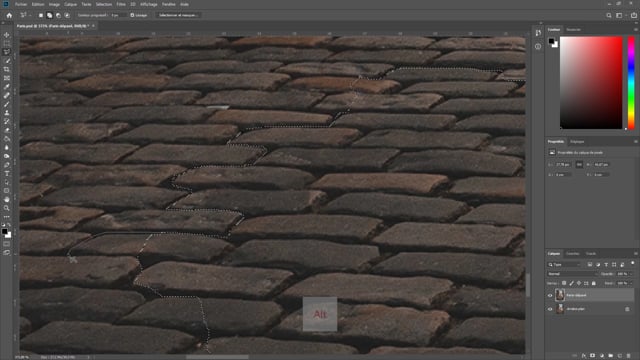Screen dimensions: 640x360
Task: Select the Pen tool
Action: 7,165
